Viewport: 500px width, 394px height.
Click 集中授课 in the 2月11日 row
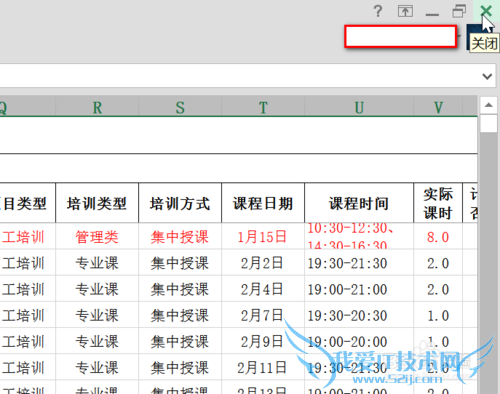180,367
